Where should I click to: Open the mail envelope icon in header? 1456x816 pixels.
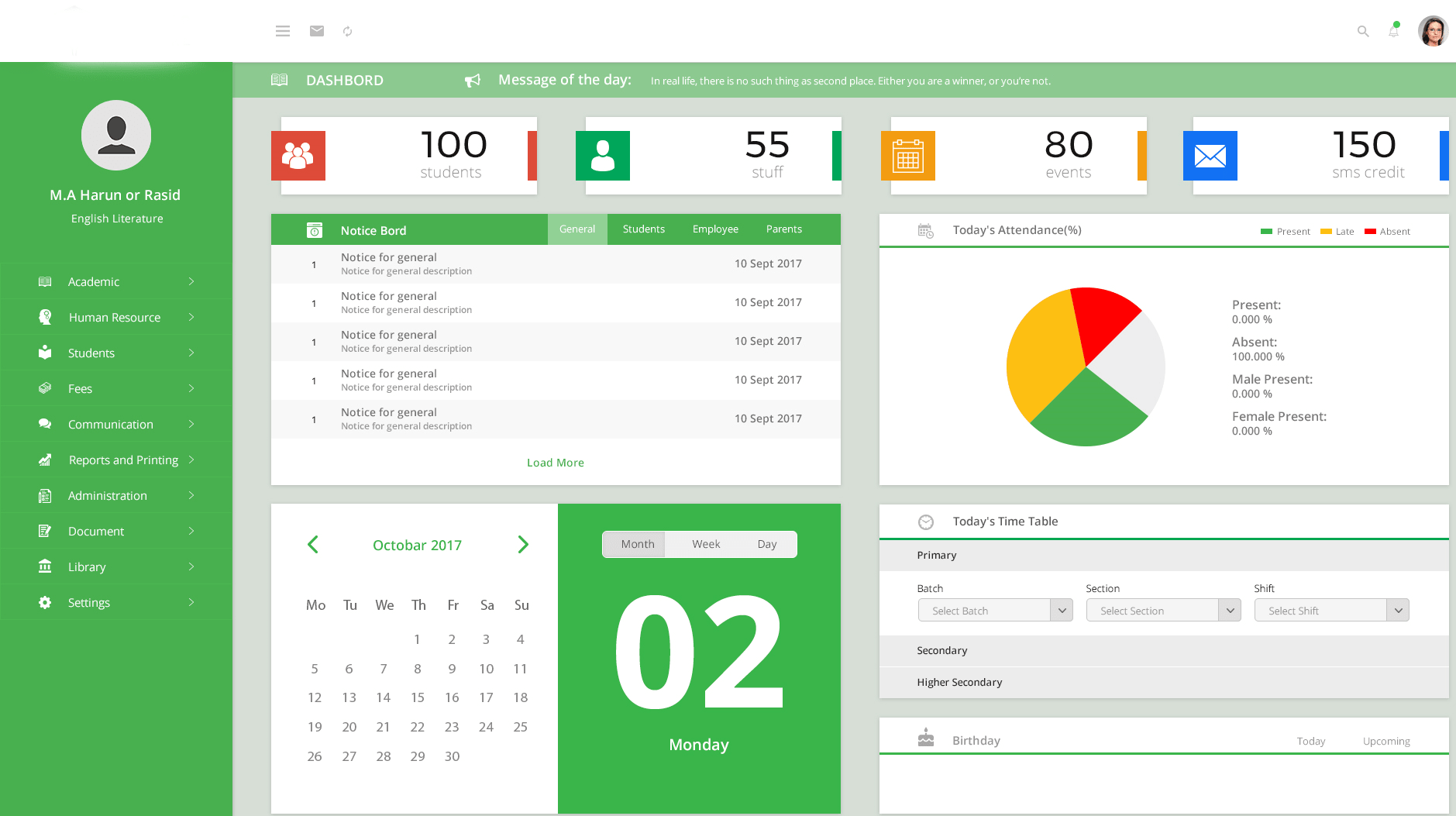pos(317,31)
